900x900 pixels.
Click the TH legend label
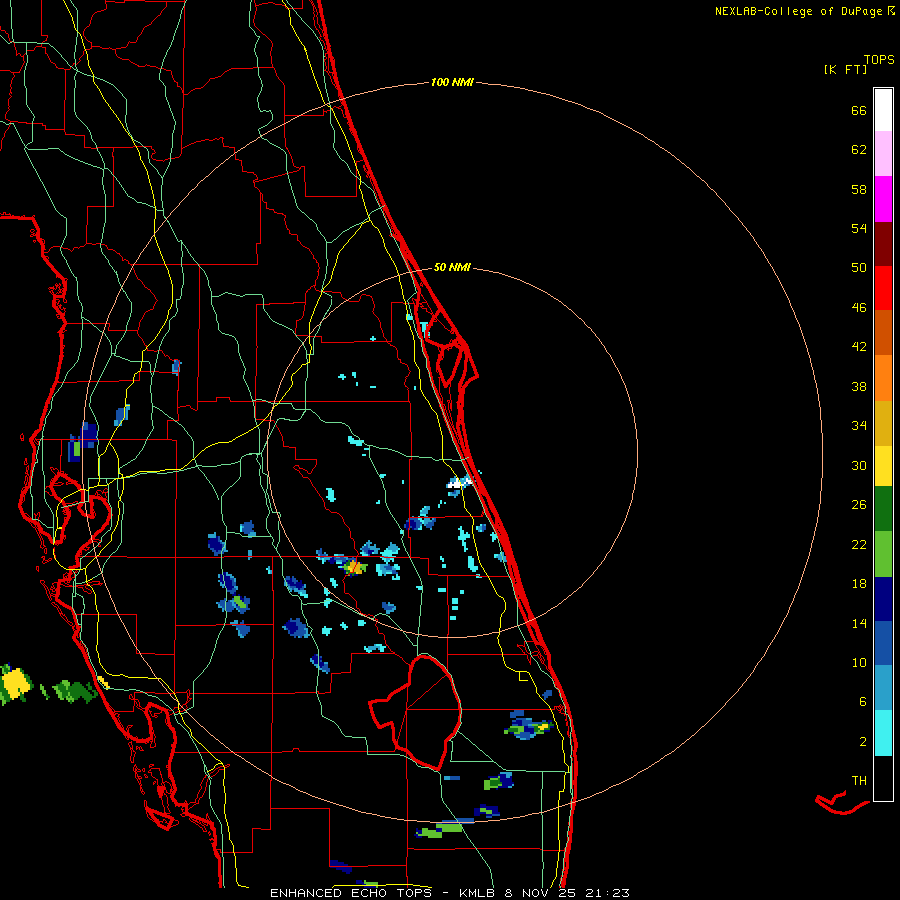tap(859, 781)
